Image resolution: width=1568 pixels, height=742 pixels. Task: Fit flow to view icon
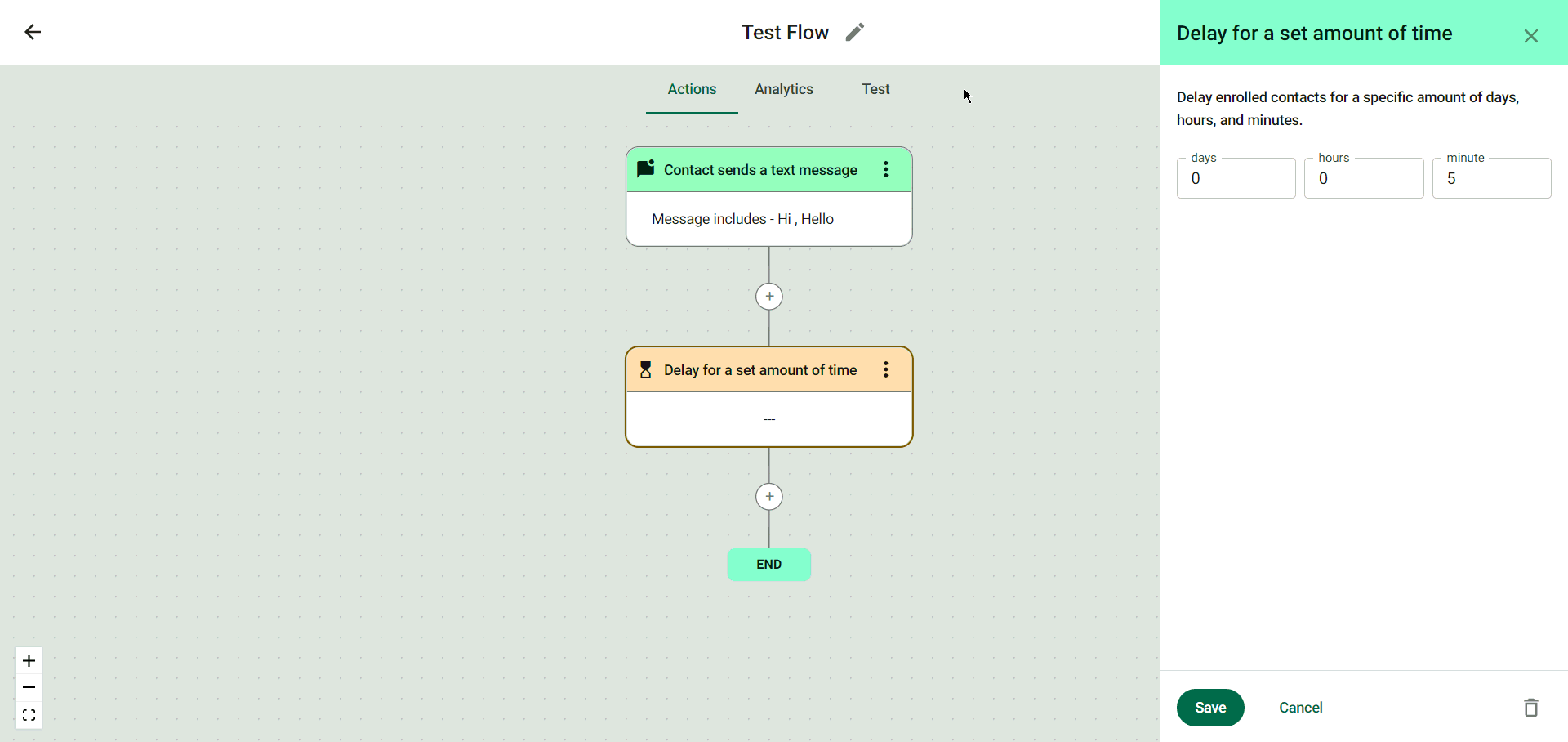coord(29,716)
